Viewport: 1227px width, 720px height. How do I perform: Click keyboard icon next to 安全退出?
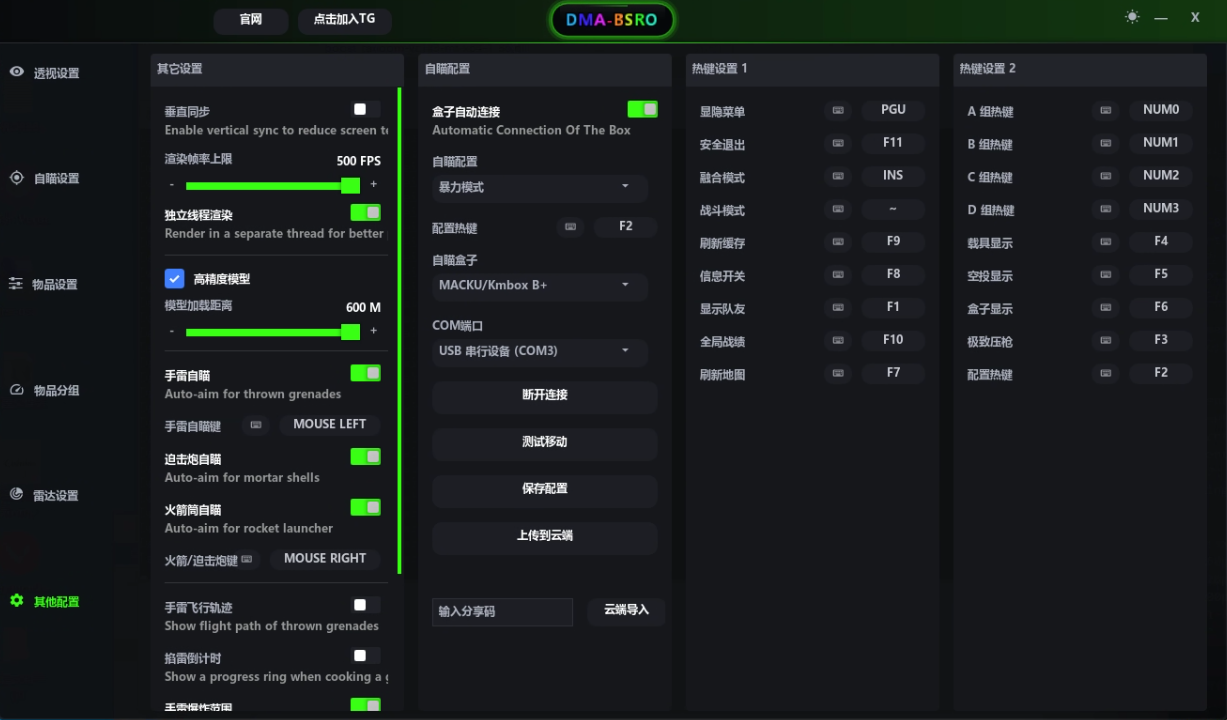838,143
